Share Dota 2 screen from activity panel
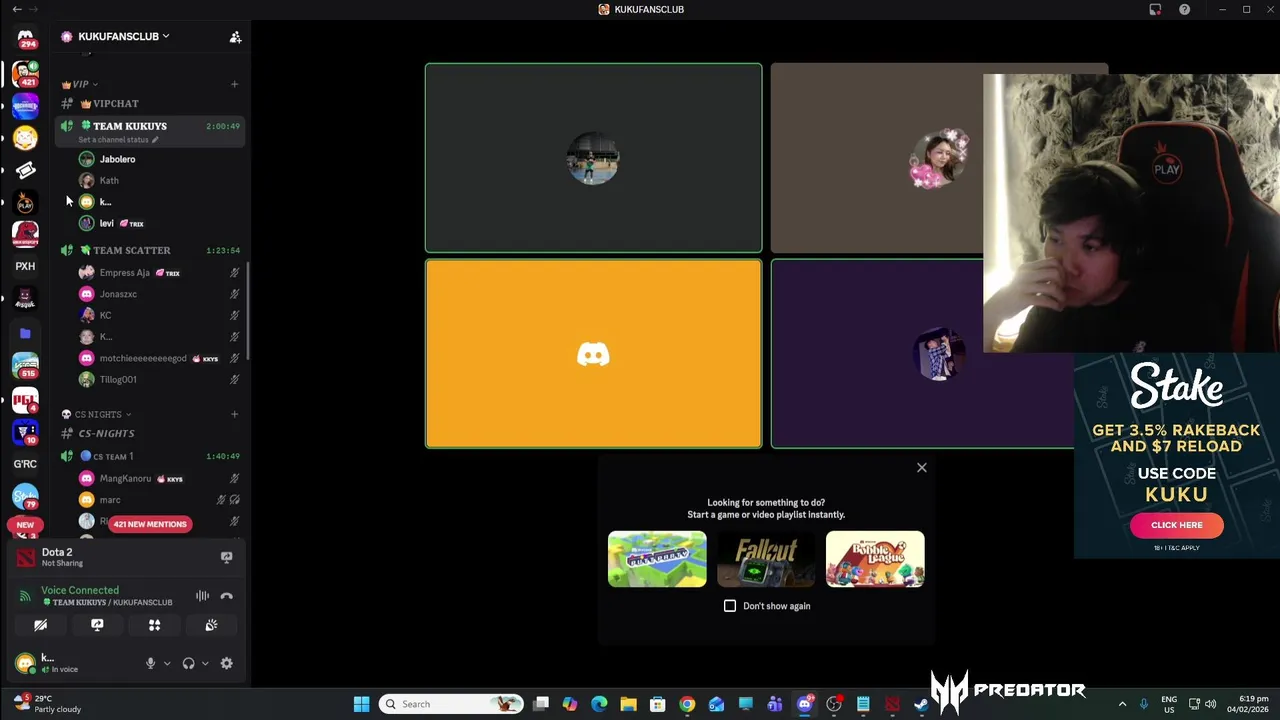The image size is (1280, 720). (226, 557)
